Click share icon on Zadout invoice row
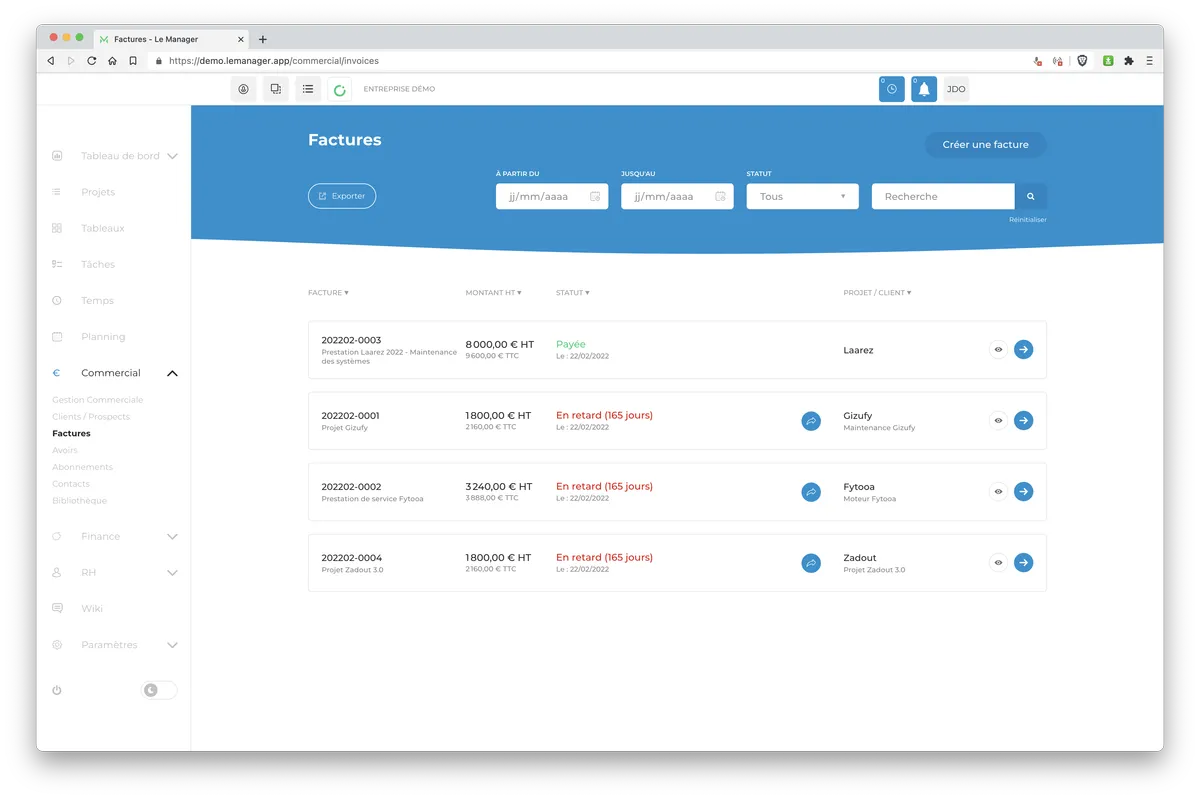The height and width of the screenshot is (799, 1200). pyautogui.click(x=811, y=563)
